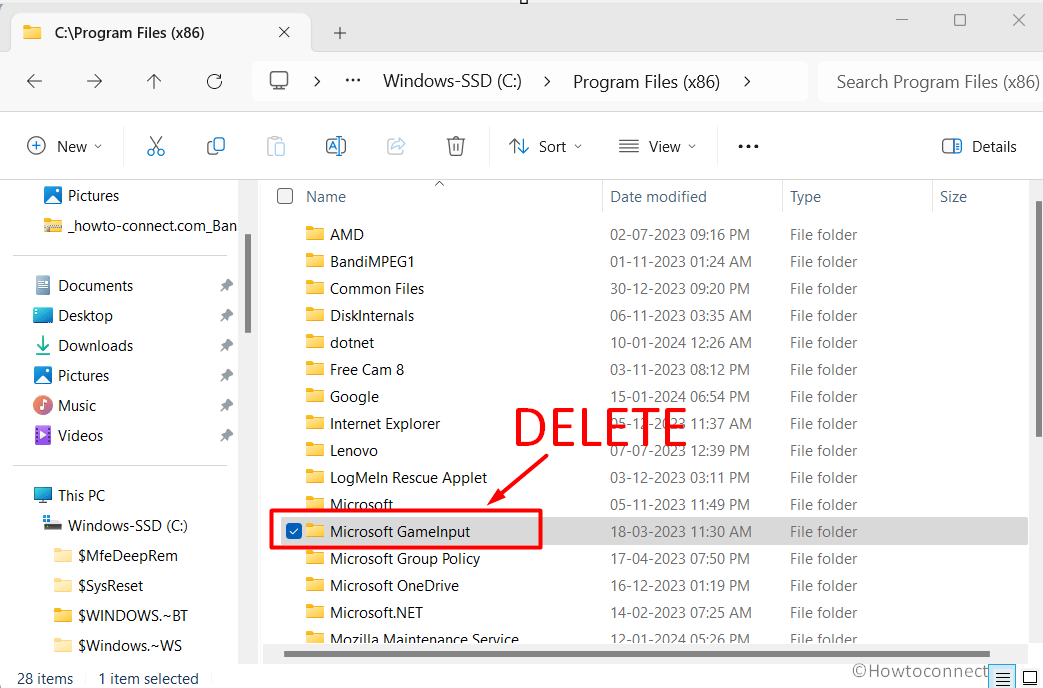Click Windows-SSD (C:) in the breadcrumb
Viewport: 1043px width, 688px height.
coord(452,81)
